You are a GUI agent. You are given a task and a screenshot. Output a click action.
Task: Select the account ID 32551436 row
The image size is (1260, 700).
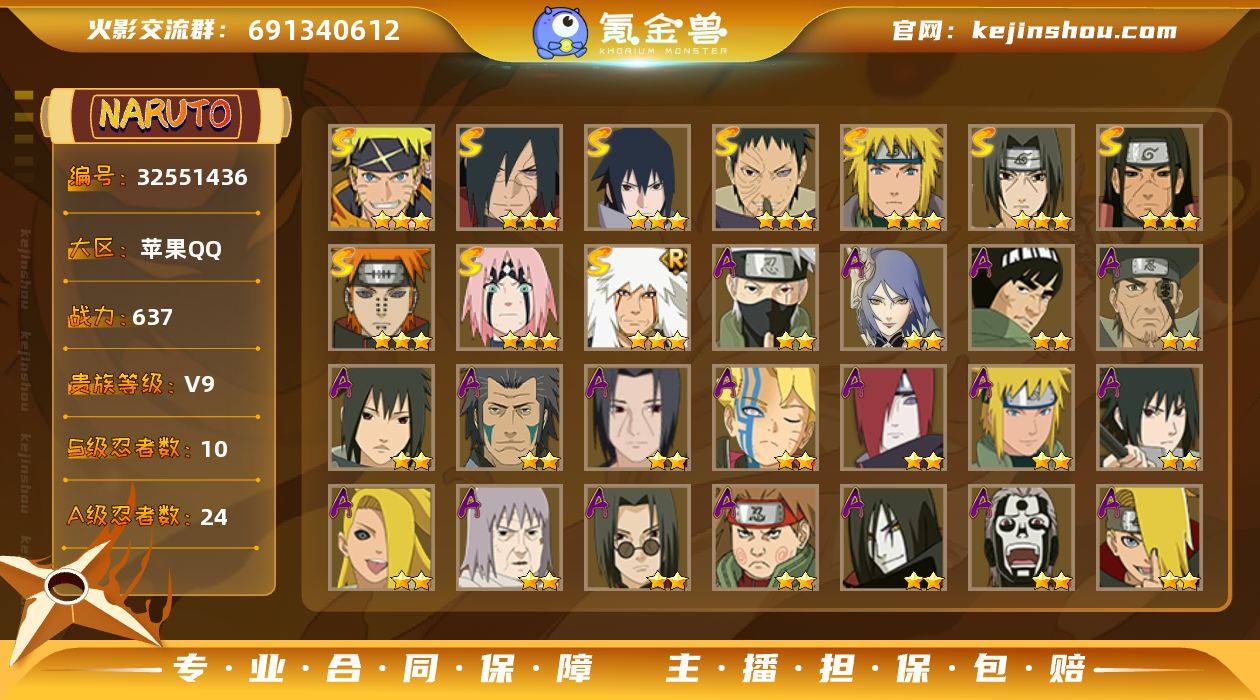pos(160,178)
